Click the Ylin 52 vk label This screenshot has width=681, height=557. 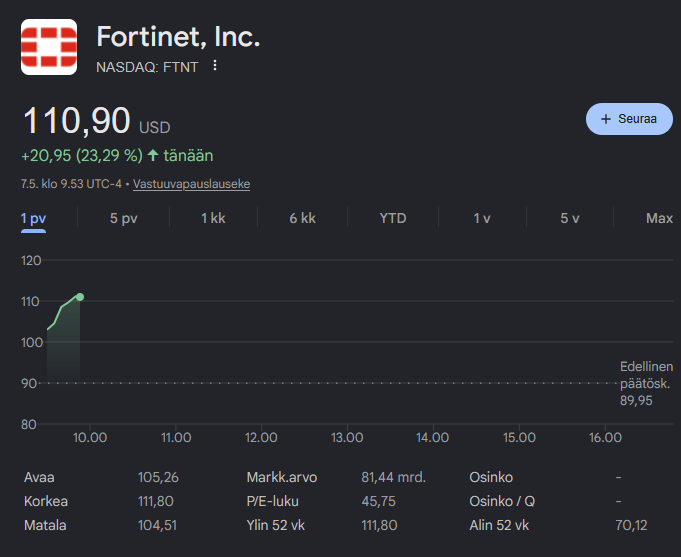[276, 525]
